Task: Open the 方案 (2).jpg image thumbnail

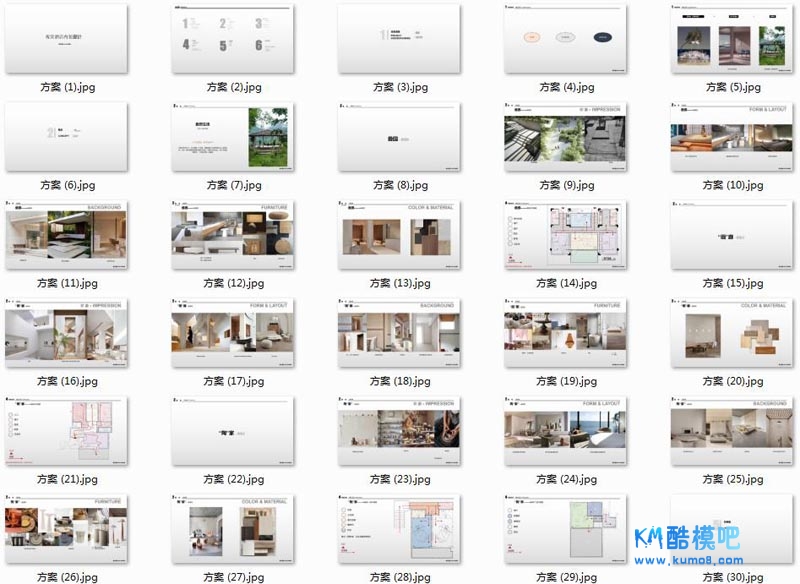Action: coord(233,38)
